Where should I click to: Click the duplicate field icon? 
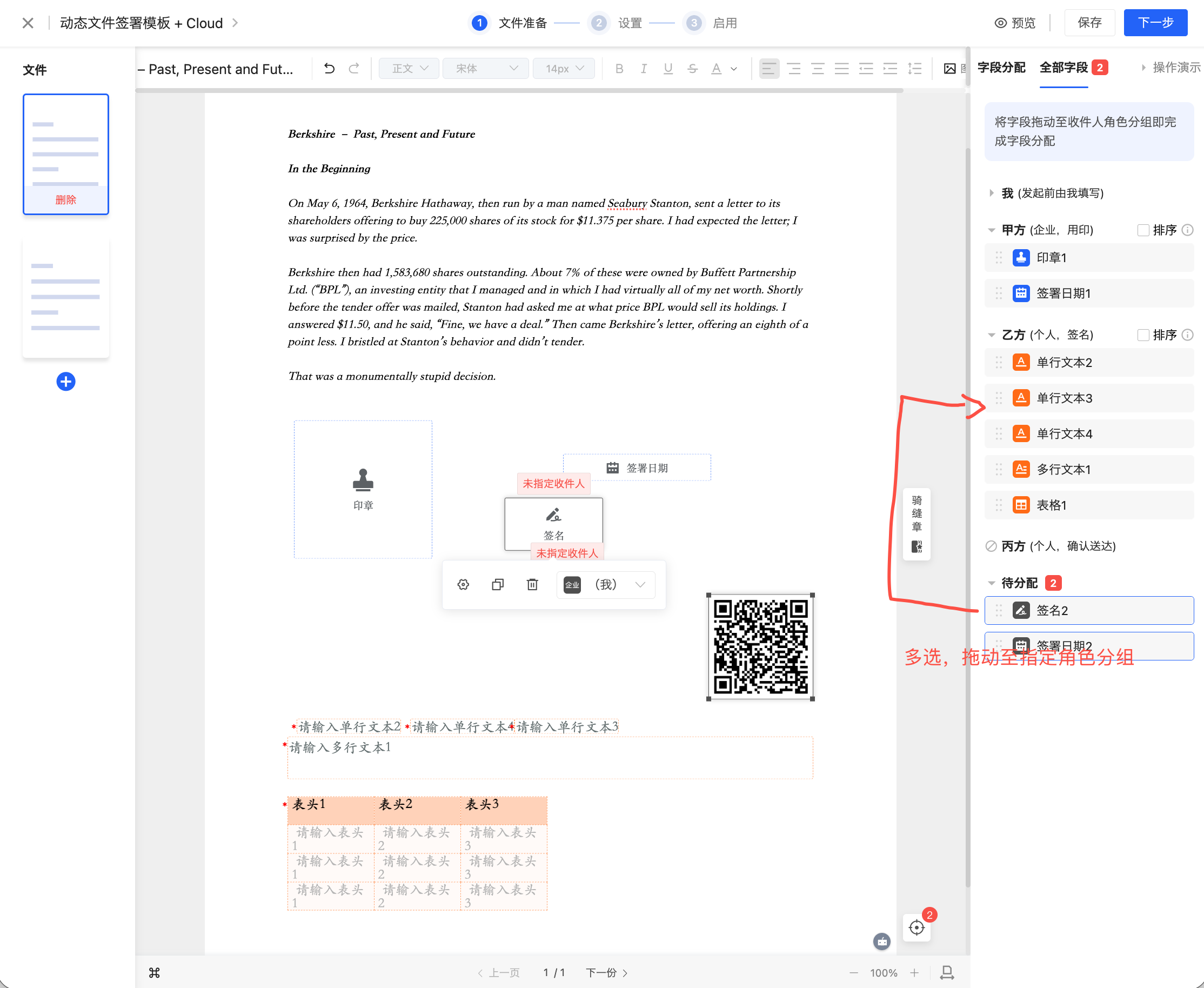(498, 584)
